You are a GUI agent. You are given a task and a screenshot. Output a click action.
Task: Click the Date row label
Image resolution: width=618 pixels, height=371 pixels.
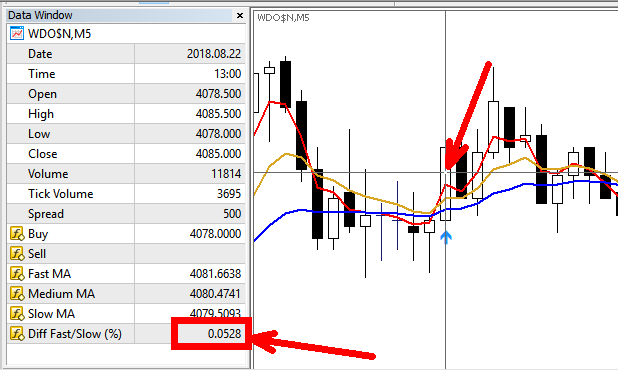[40, 54]
